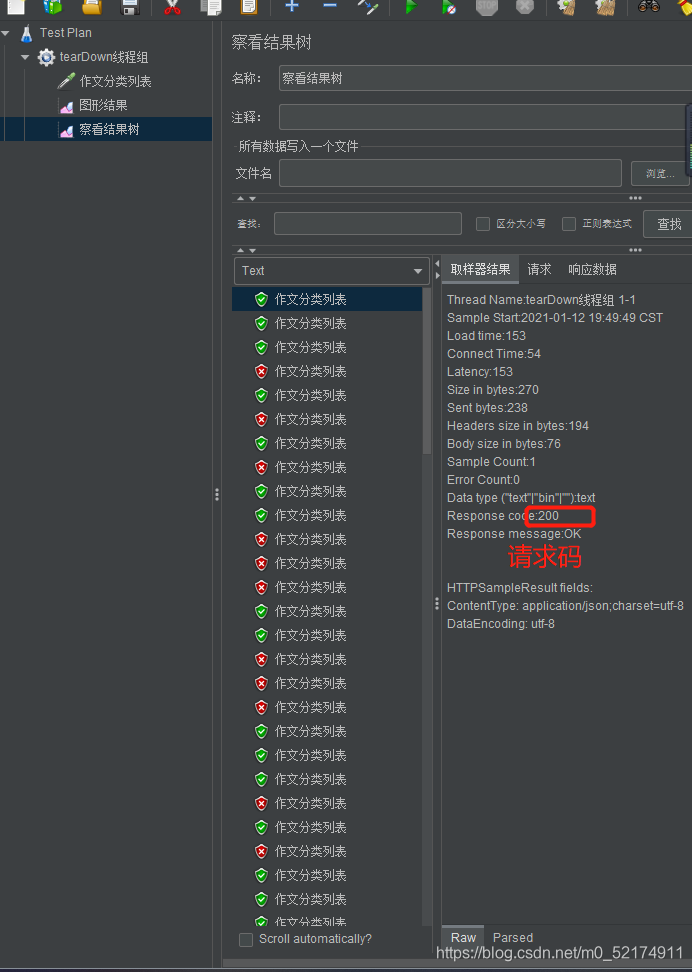Click the Shutdown grey X toolbar icon
The width and height of the screenshot is (692, 972).
525,6
